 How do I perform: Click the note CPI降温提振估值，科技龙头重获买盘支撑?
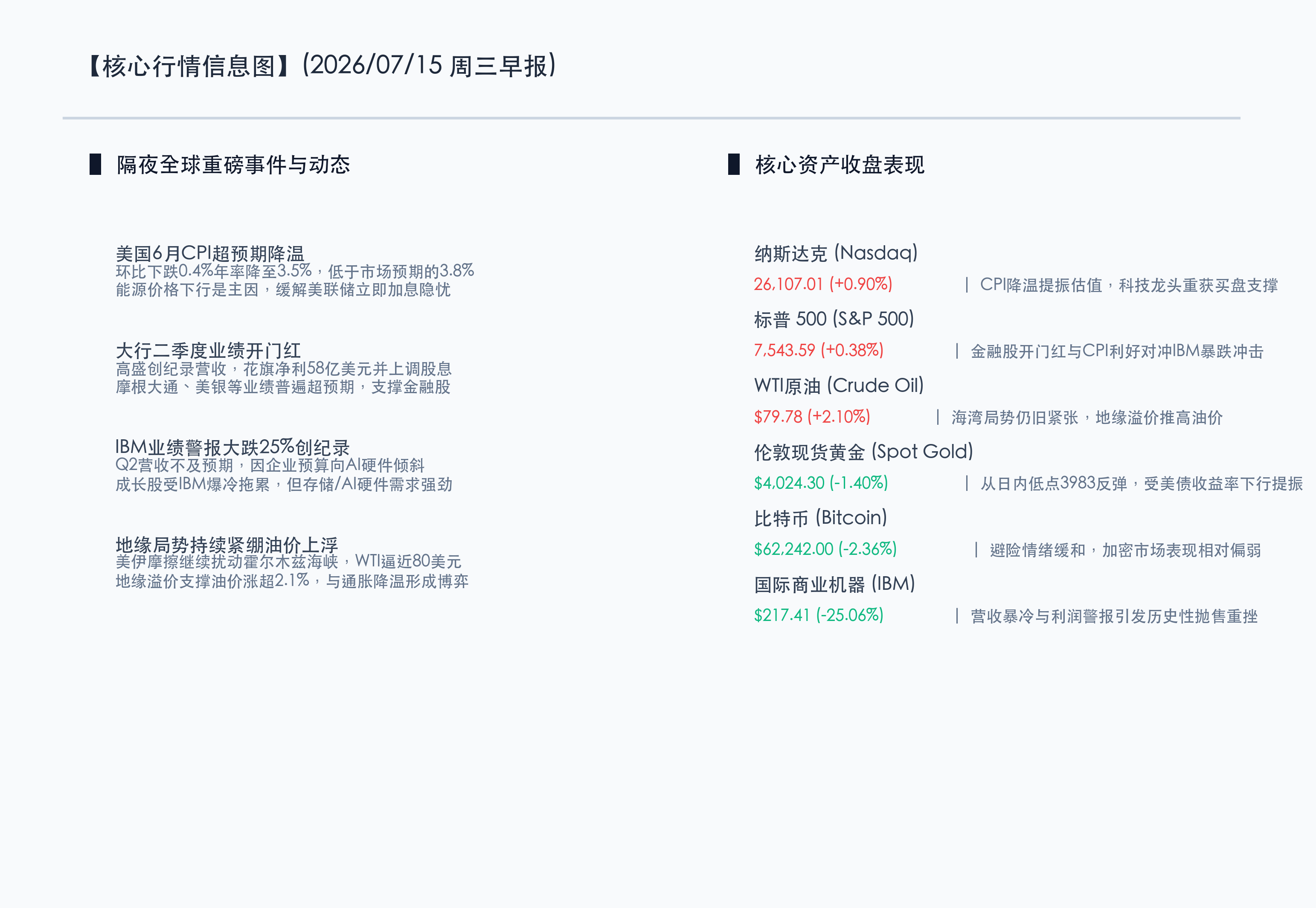[1128, 285]
